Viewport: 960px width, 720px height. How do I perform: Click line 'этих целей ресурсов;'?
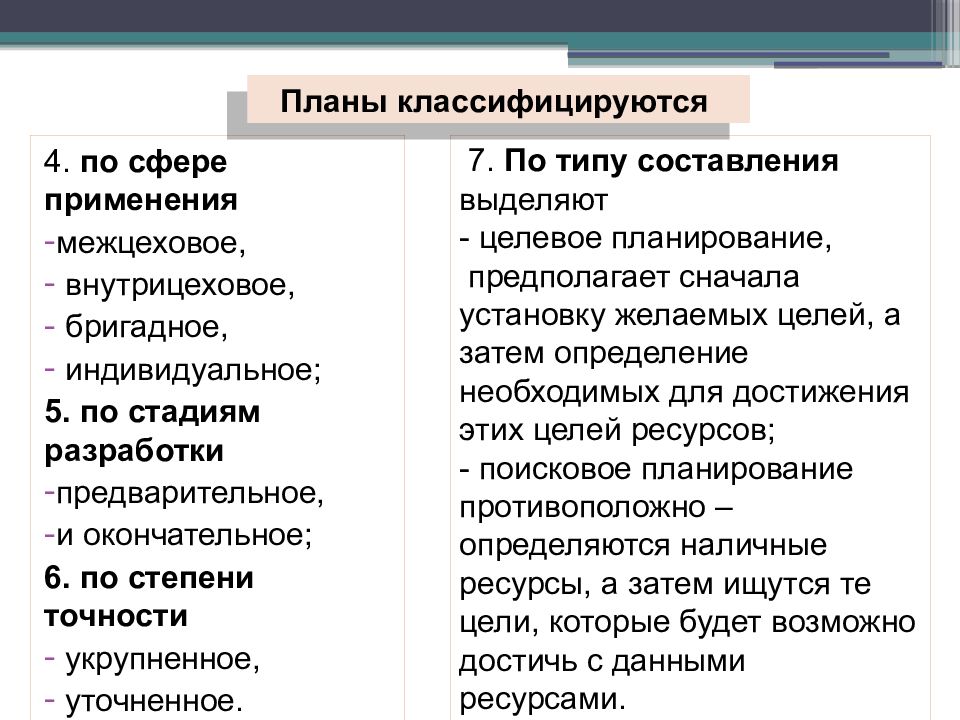pyautogui.click(x=617, y=430)
